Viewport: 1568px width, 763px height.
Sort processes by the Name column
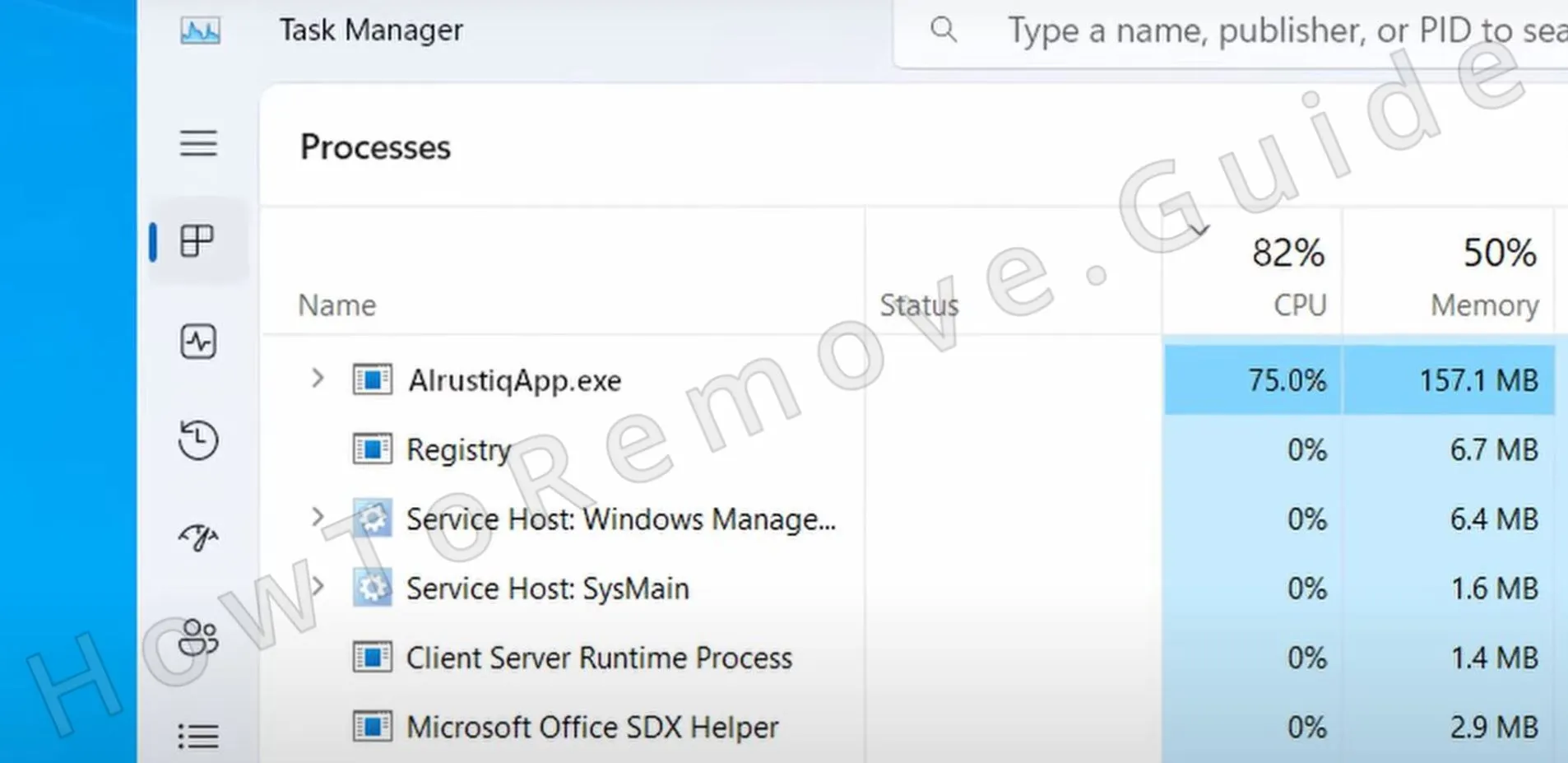pos(336,305)
